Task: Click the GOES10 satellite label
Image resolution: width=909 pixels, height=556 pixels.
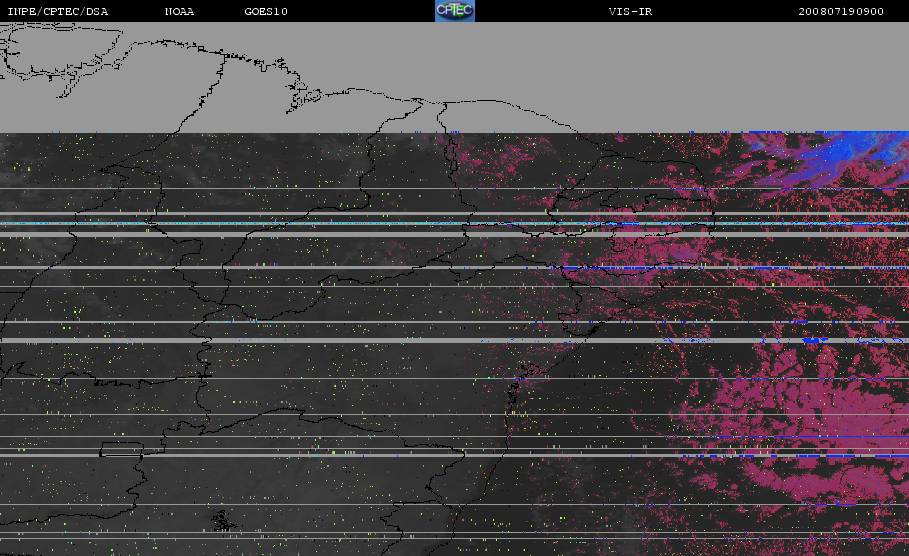Action: [266, 12]
